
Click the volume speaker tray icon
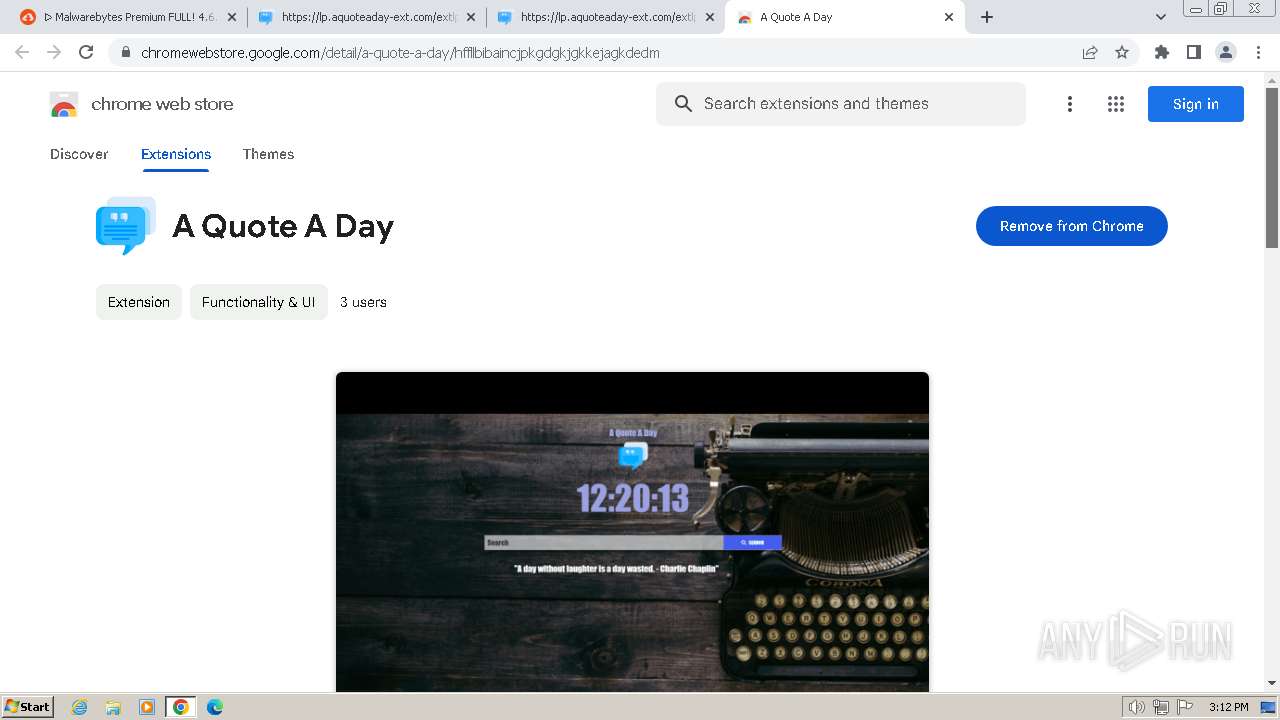[x=1137, y=707]
